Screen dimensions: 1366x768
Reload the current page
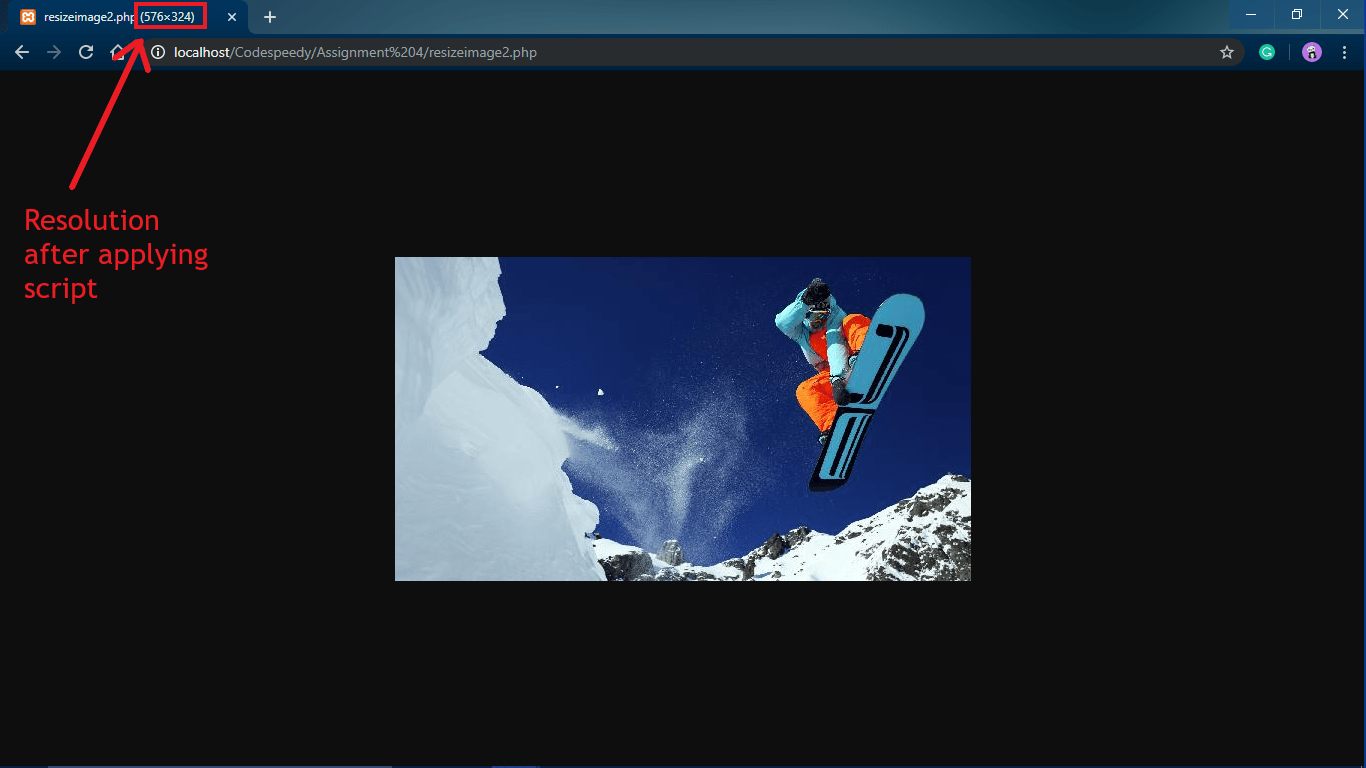coord(85,52)
